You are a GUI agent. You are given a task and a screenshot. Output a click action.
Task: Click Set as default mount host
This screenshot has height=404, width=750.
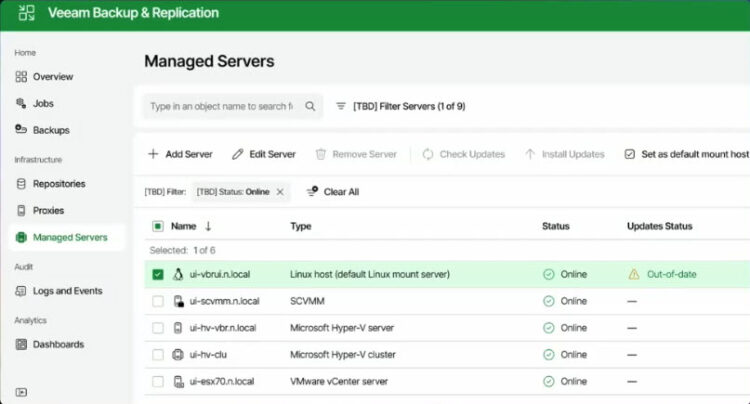(686, 155)
